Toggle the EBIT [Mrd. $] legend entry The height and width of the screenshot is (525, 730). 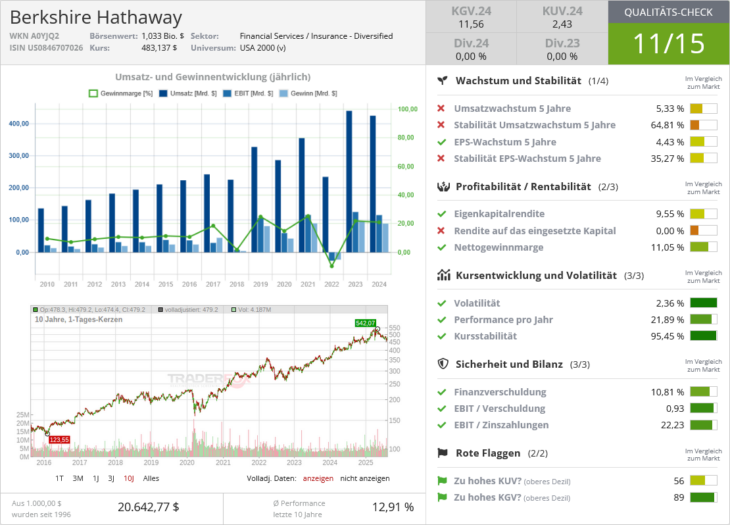248,94
